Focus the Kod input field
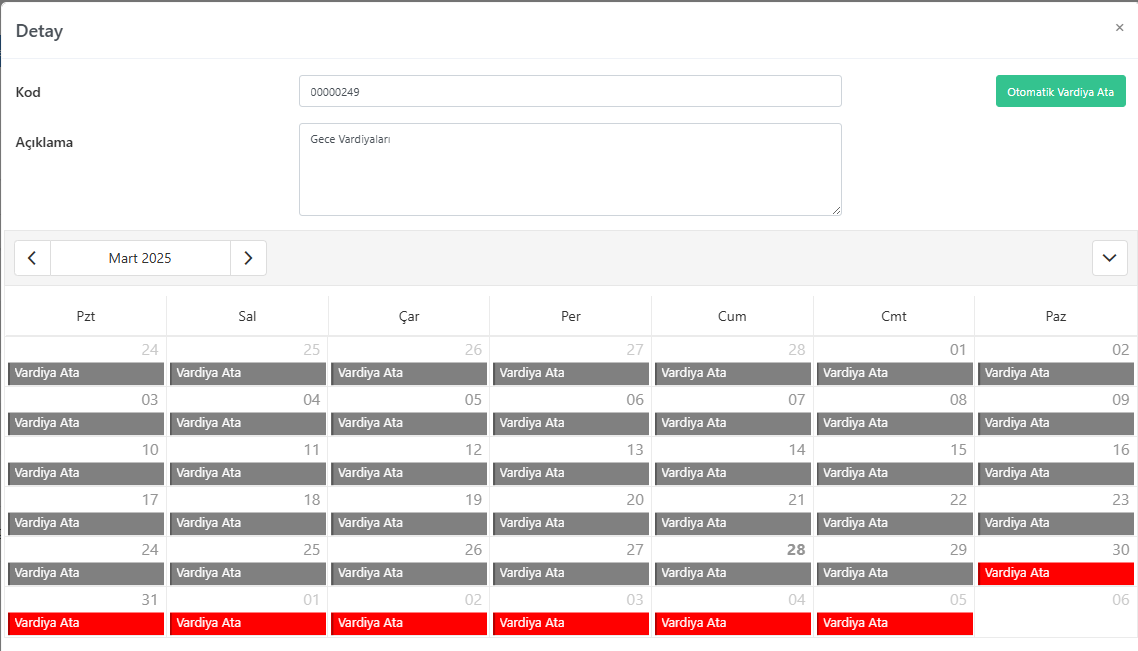1138x651 pixels. coord(570,91)
